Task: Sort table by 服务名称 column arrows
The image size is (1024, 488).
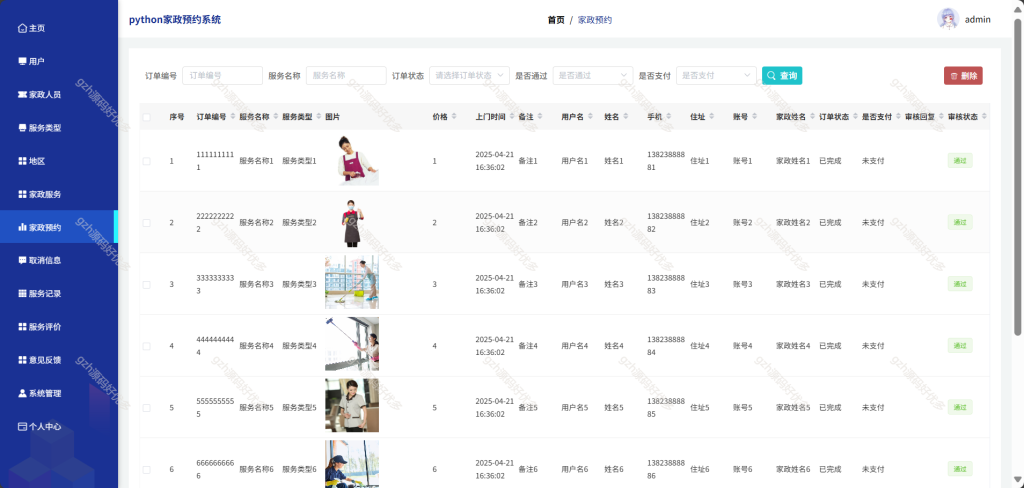Action: 276,117
